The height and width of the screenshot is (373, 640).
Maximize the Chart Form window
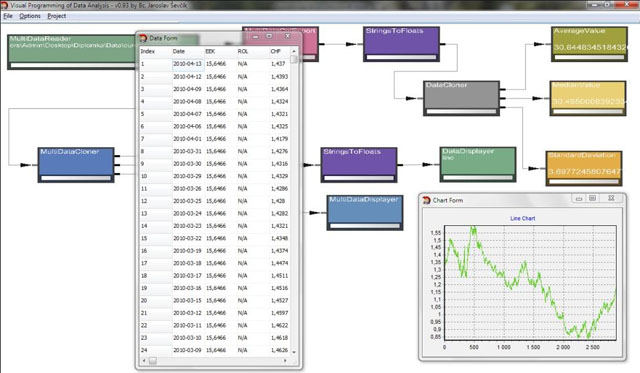click(x=593, y=198)
